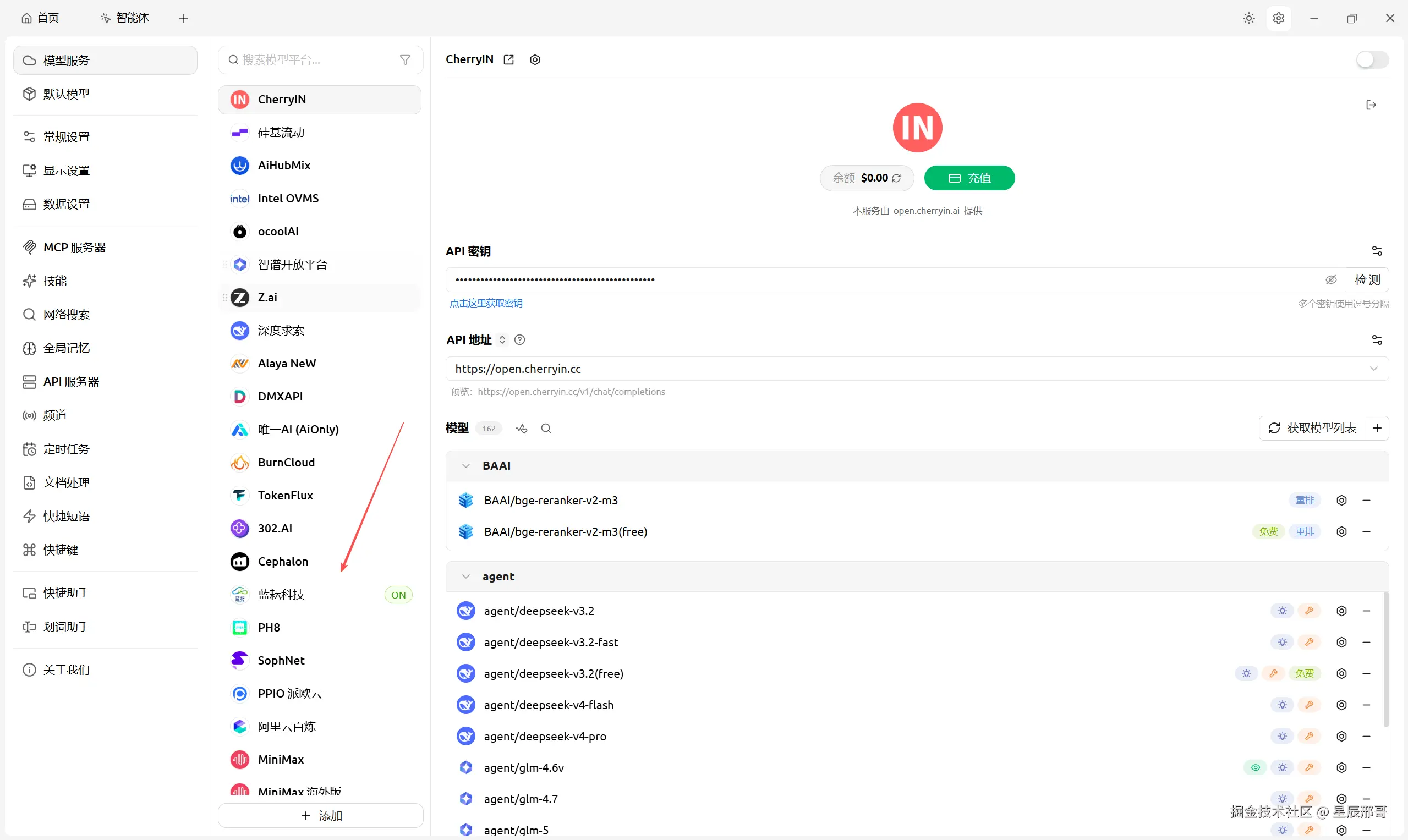Screen dimensions: 1408x840
Task: Open 数据设置 section
Action: tap(105, 204)
